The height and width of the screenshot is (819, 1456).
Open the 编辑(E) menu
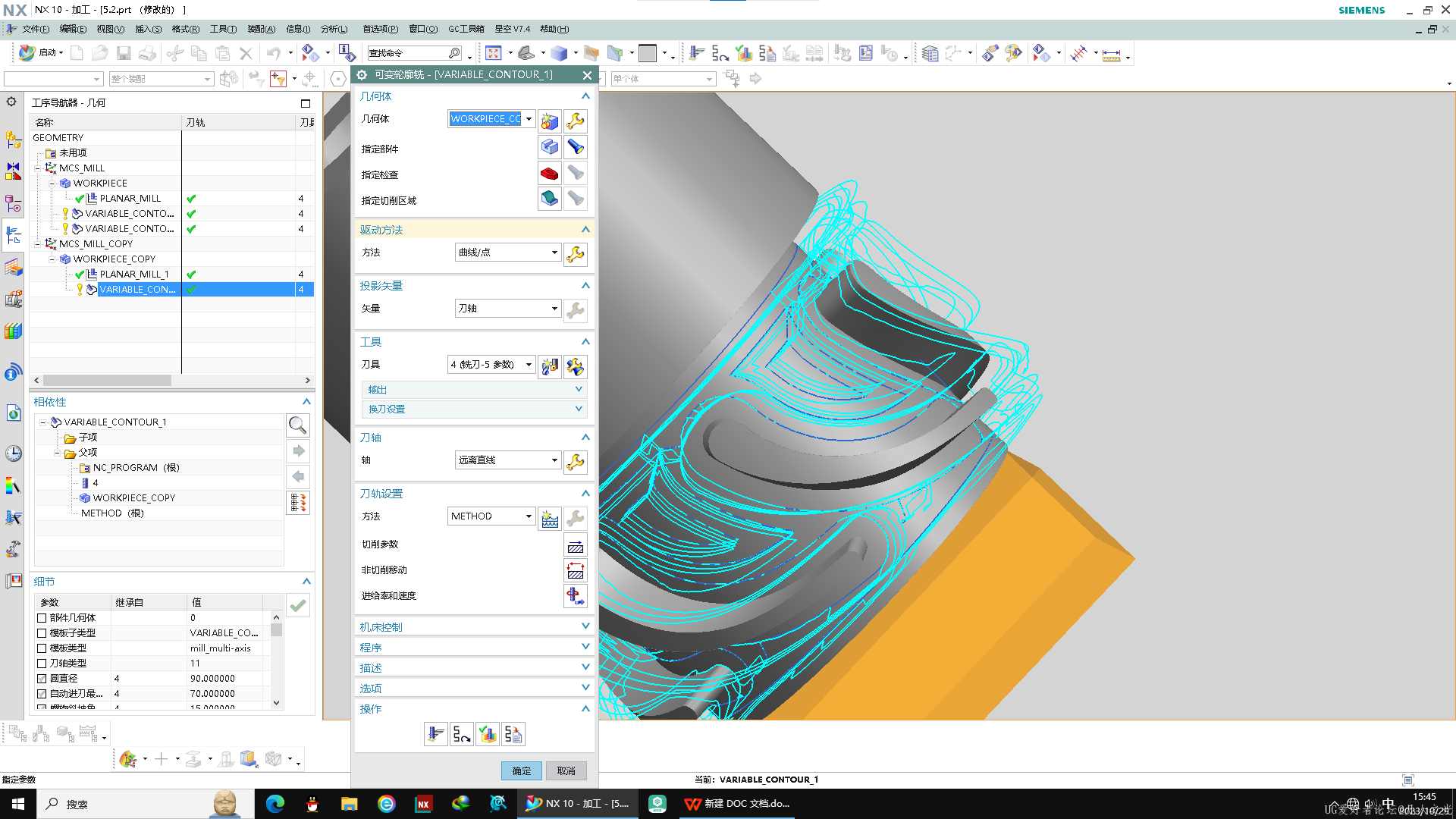tap(73, 29)
